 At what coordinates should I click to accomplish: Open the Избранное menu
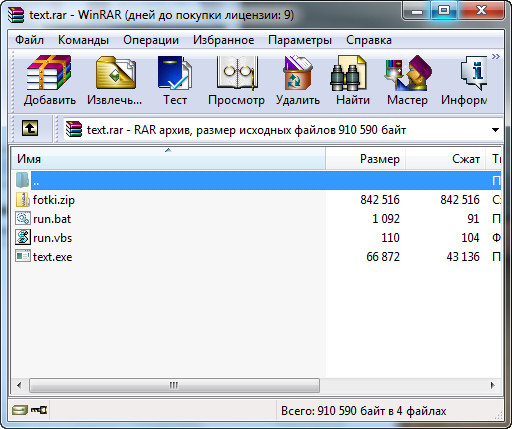223,40
